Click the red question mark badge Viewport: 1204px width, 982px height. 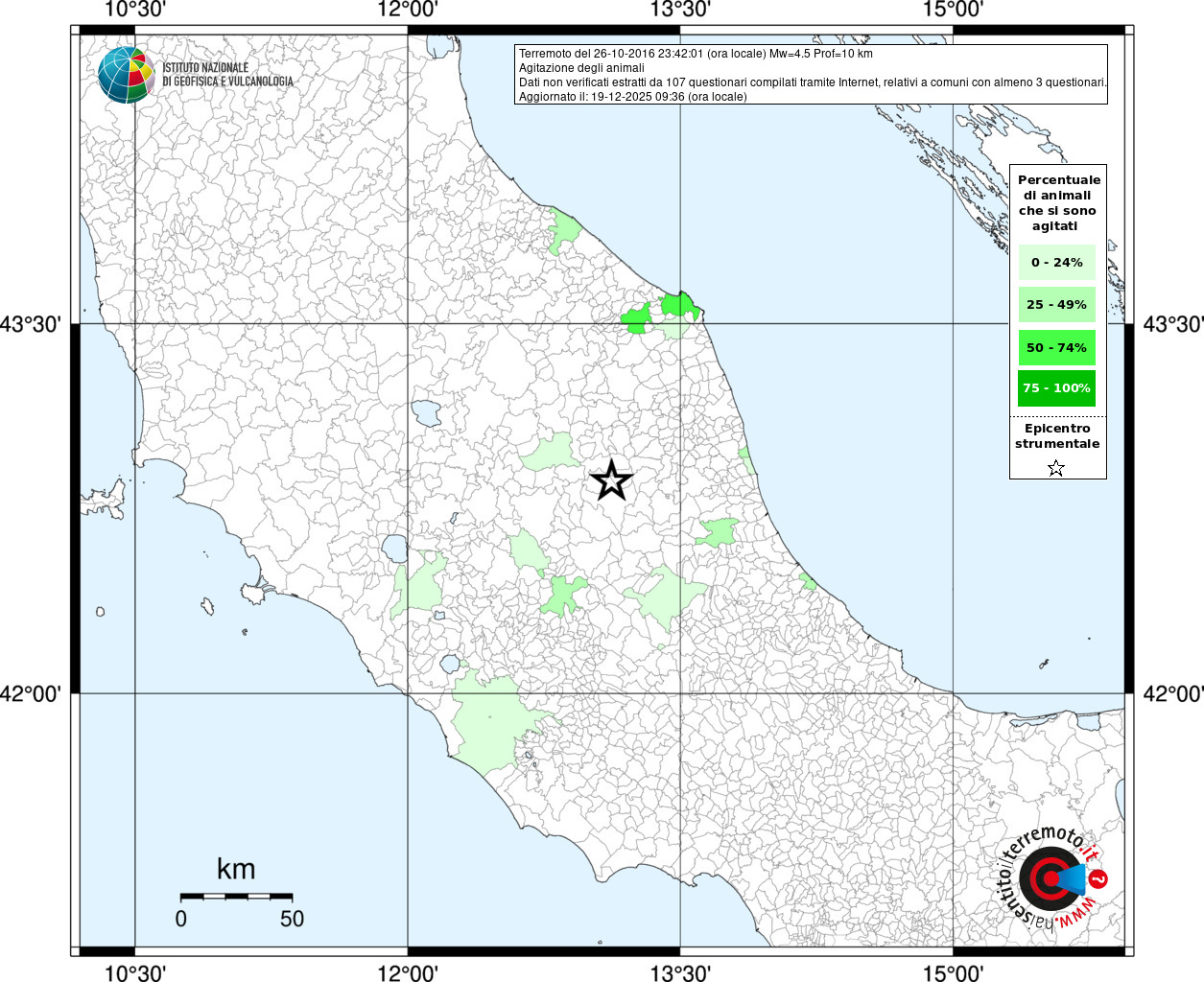pos(1099,878)
